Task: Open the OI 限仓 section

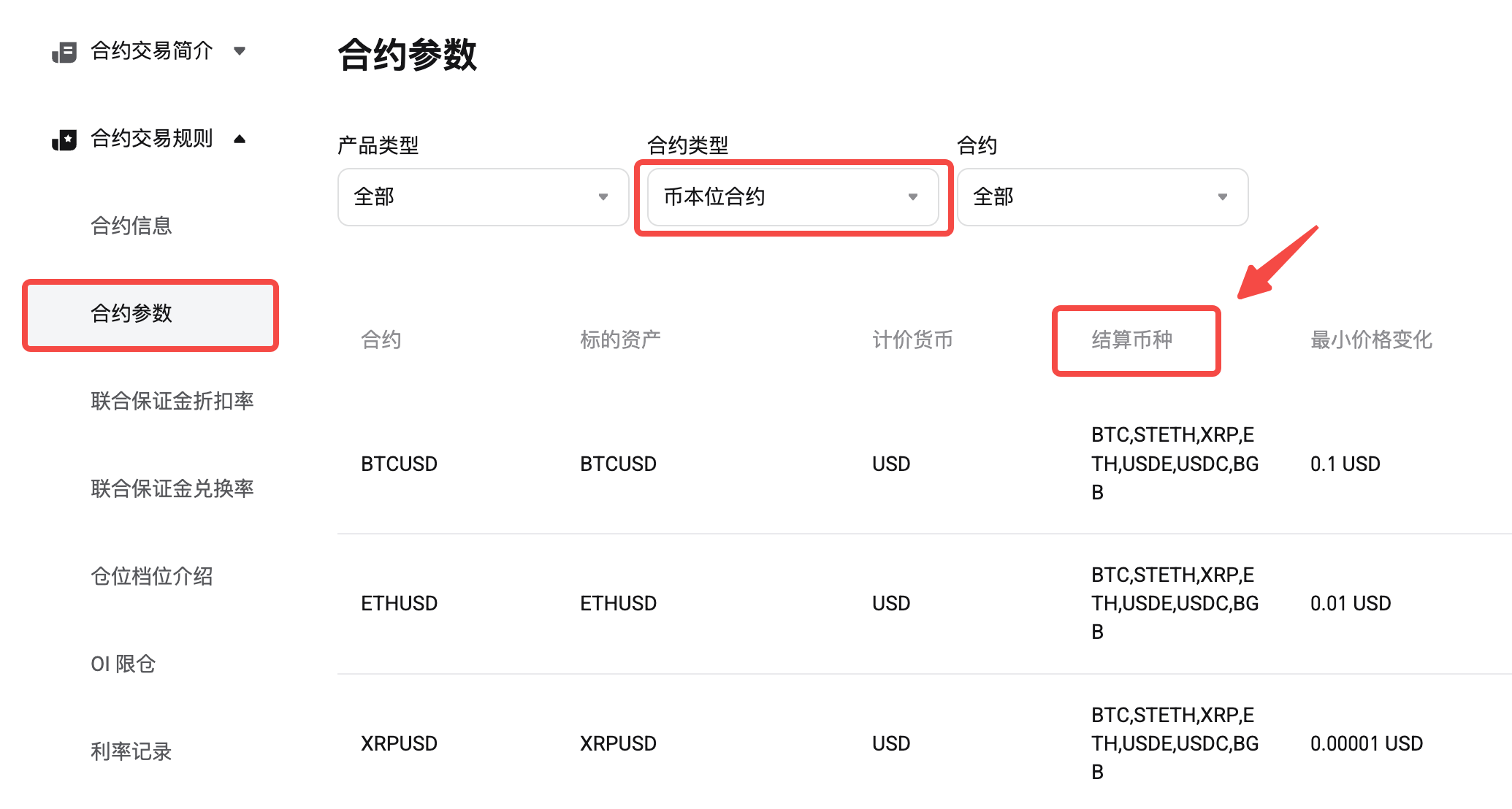Action: [123, 664]
